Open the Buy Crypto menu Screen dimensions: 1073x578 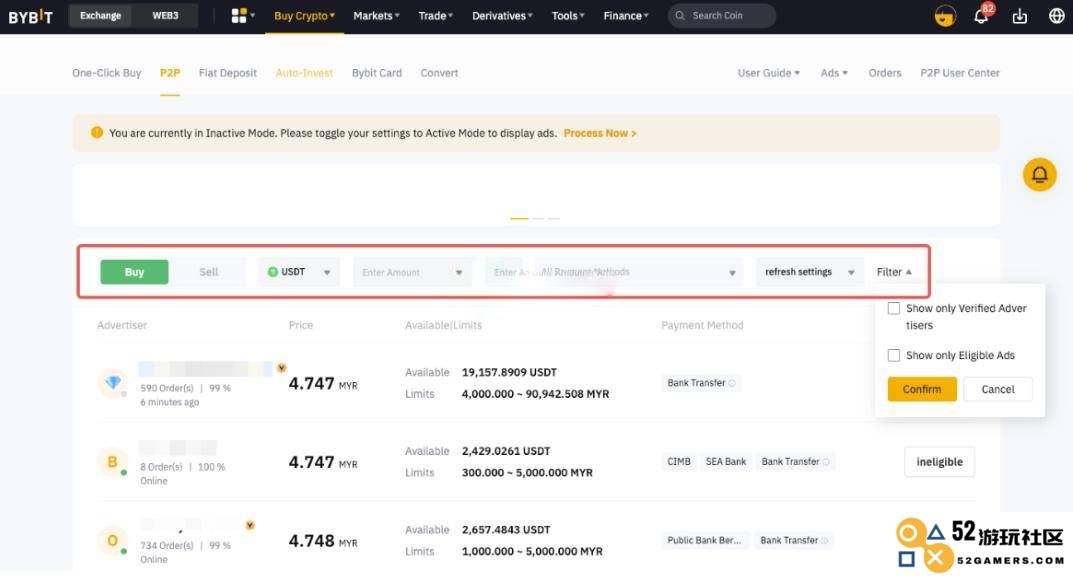(x=305, y=16)
